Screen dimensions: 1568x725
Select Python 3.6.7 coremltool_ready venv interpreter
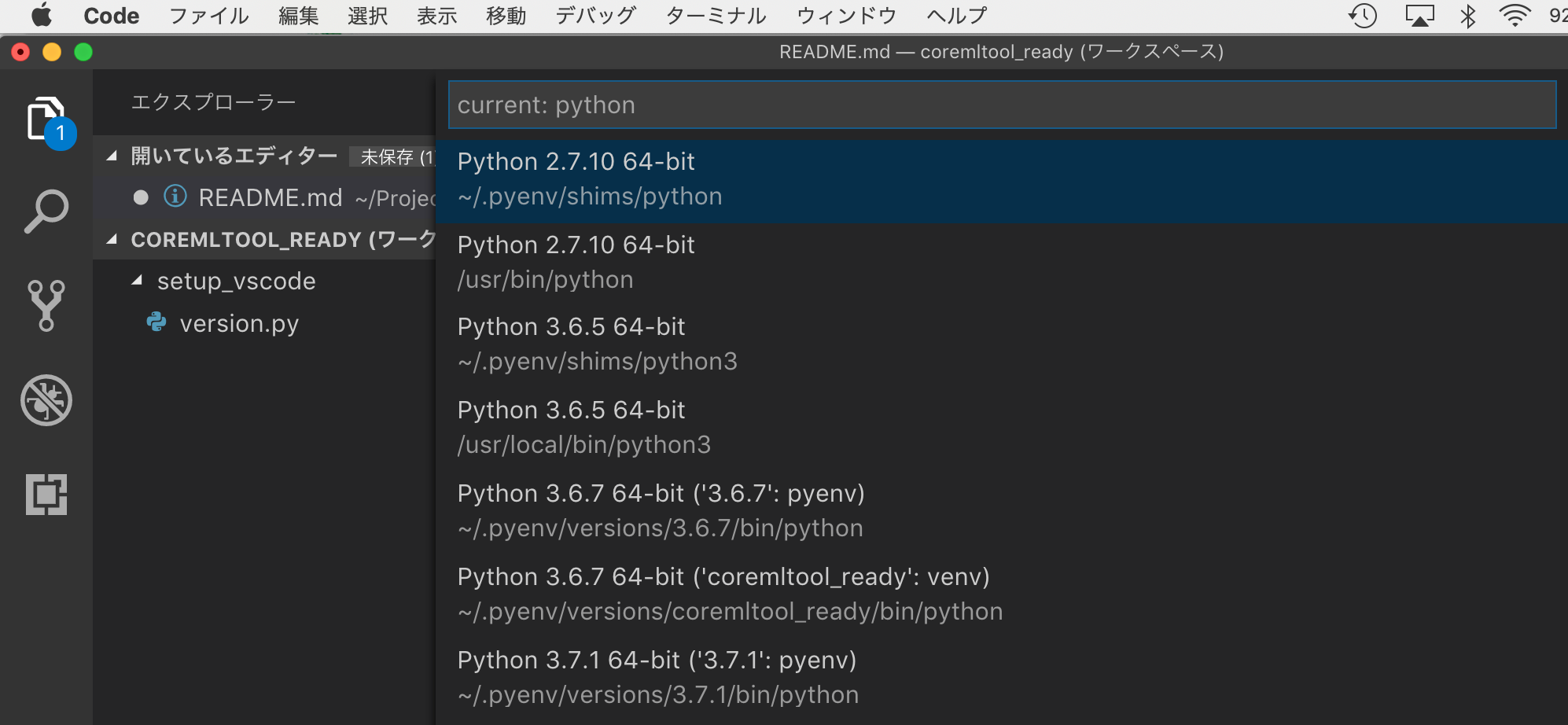click(x=1002, y=594)
